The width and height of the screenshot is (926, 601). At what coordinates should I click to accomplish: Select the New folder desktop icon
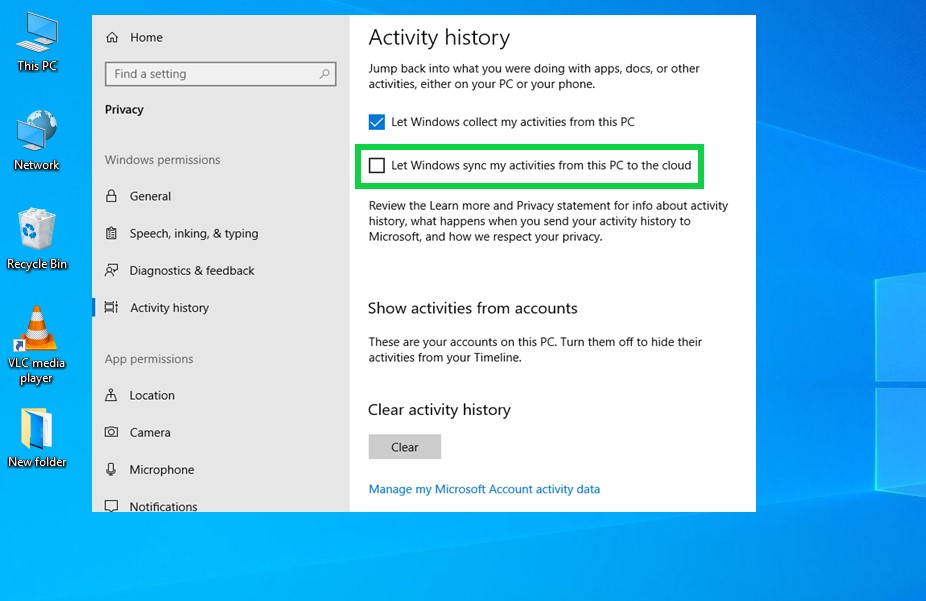pos(37,429)
